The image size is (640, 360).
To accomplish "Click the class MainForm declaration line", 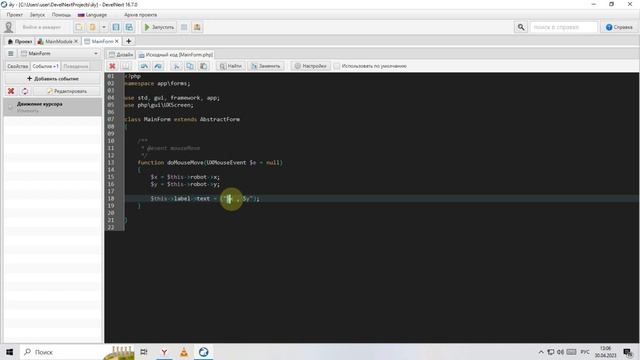I will pyautogui.click(x=182, y=120).
